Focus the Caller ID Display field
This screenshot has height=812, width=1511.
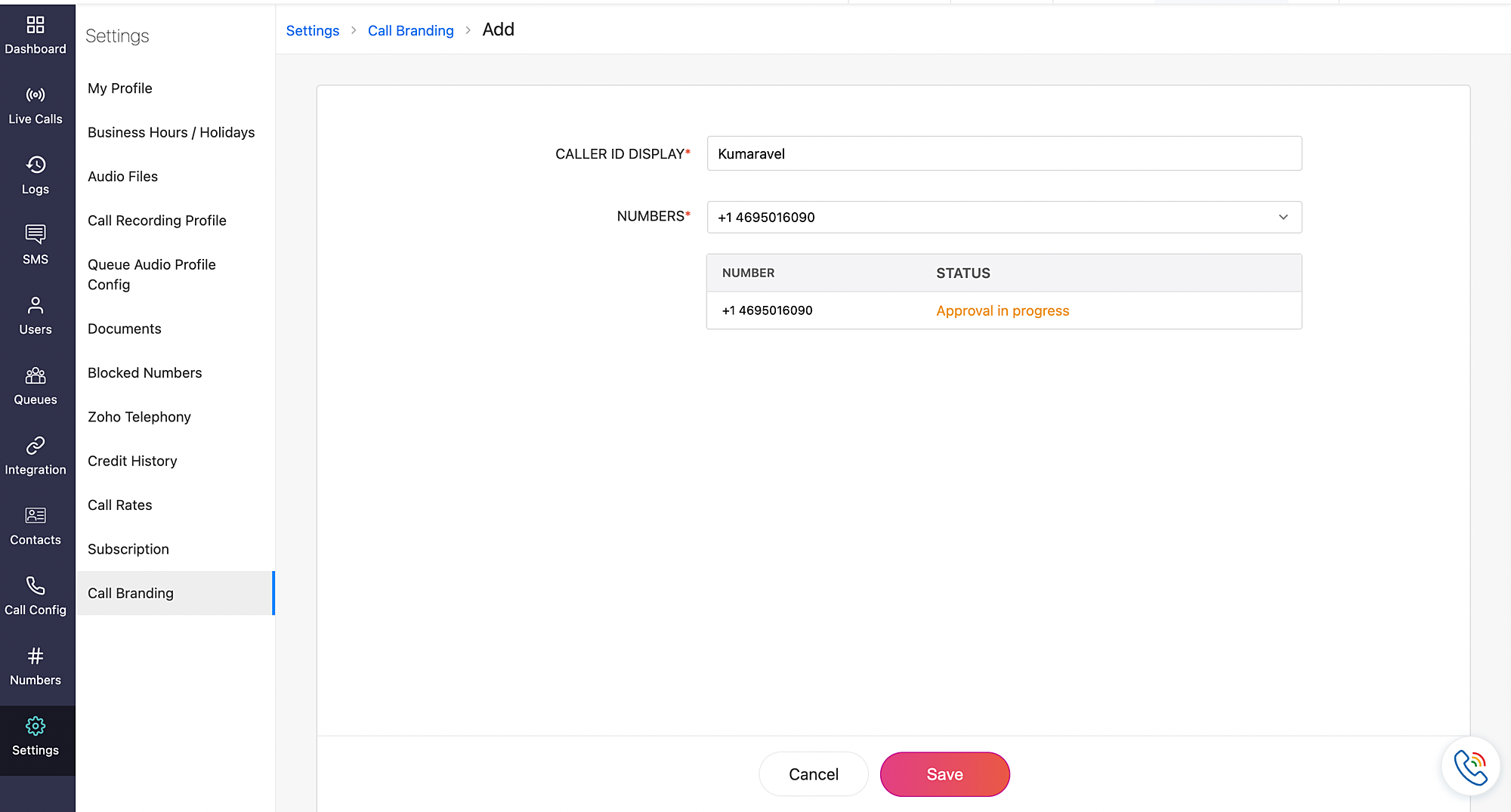1004,154
